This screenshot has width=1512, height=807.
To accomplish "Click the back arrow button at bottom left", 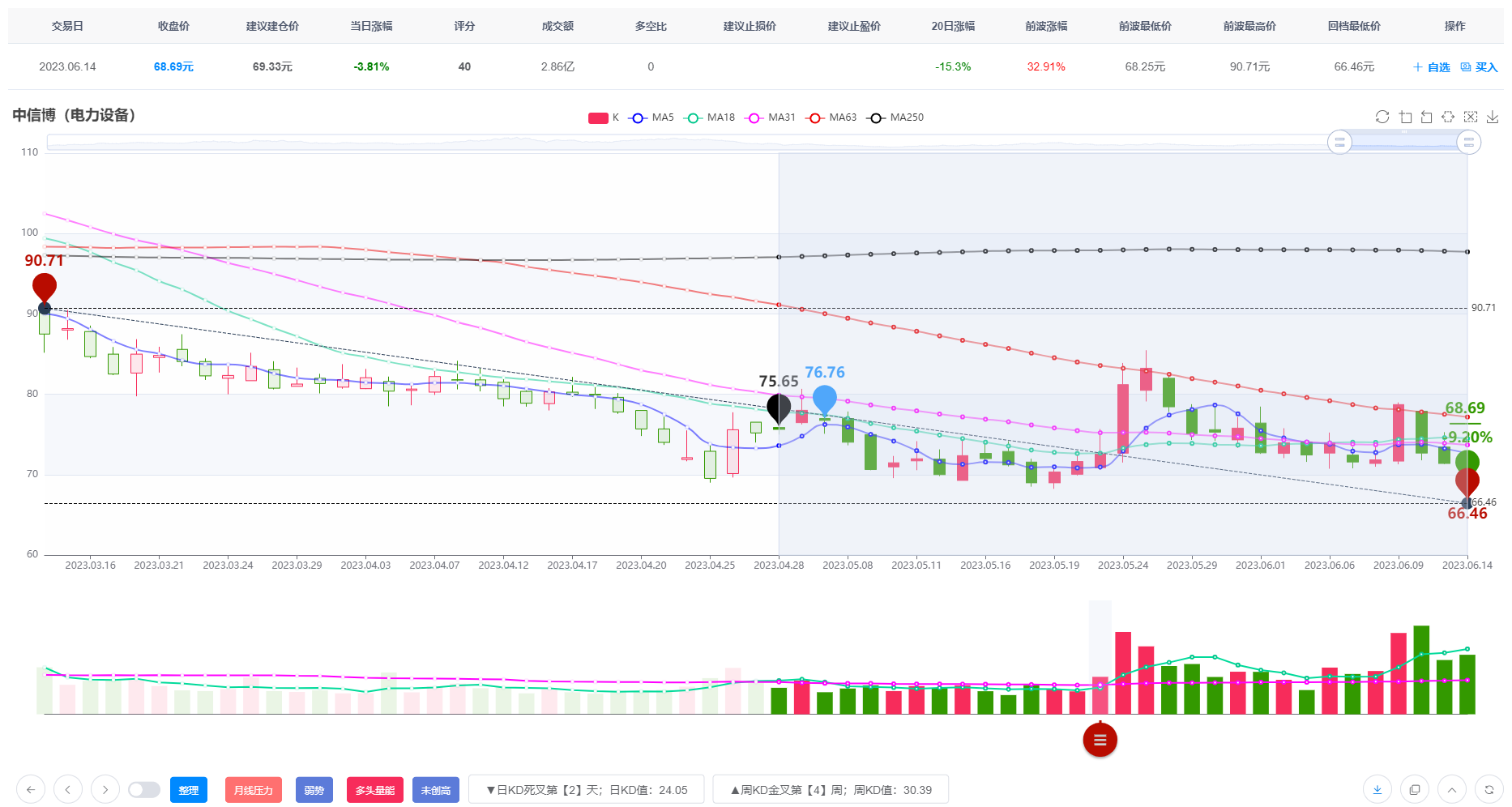I will [31, 789].
